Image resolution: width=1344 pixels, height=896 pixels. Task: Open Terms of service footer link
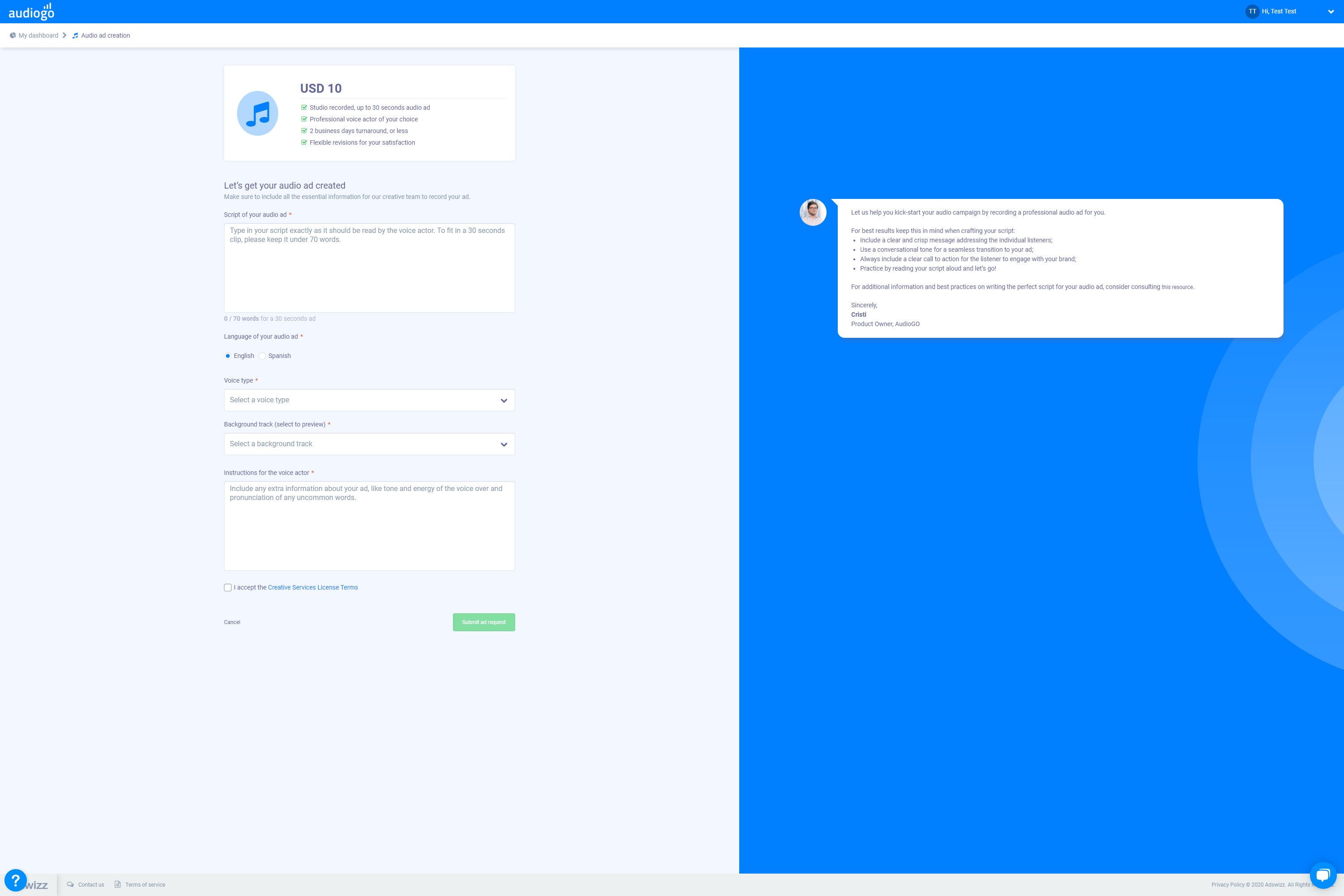145,884
